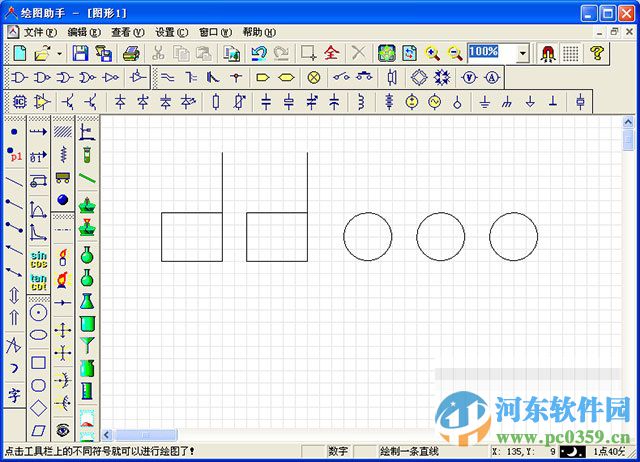Viewport: 640px width, 462px height.
Task: Insert the variable resistor symbol
Action: 240,102
